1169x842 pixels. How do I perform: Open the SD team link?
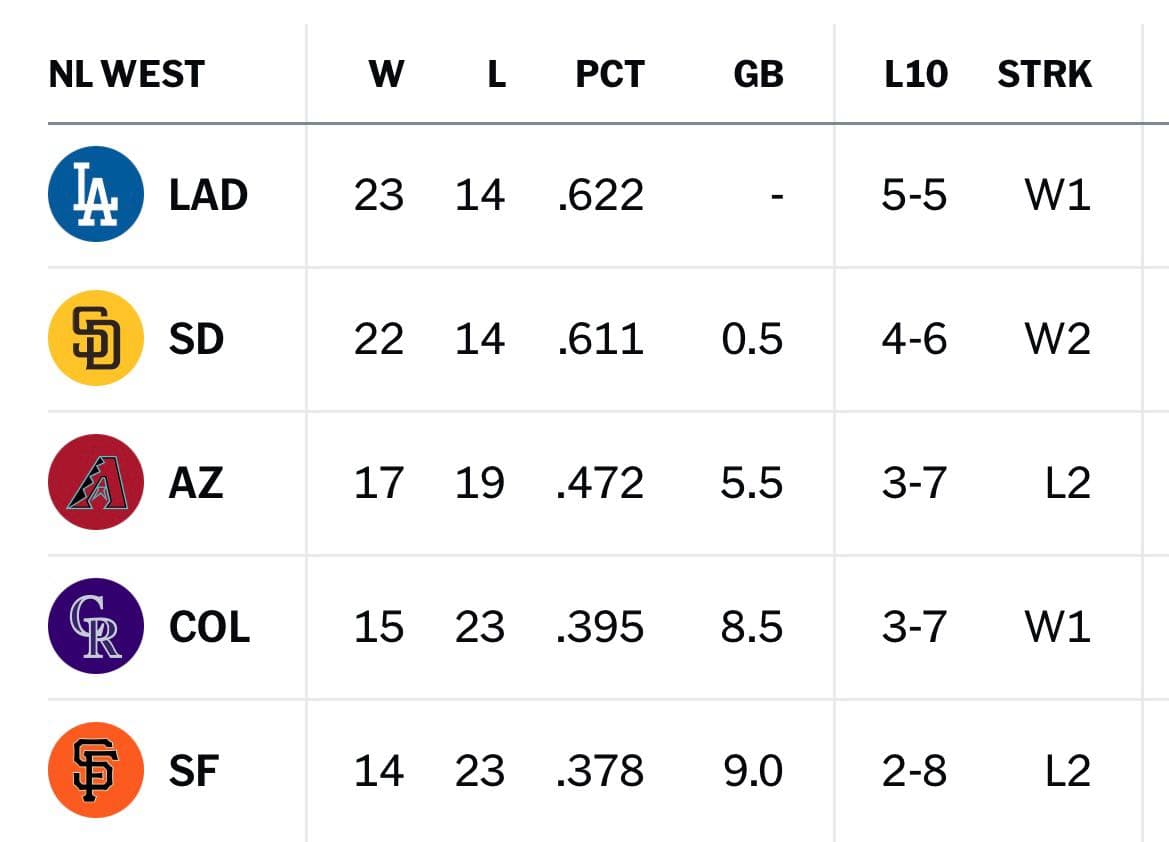pyautogui.click(x=196, y=339)
